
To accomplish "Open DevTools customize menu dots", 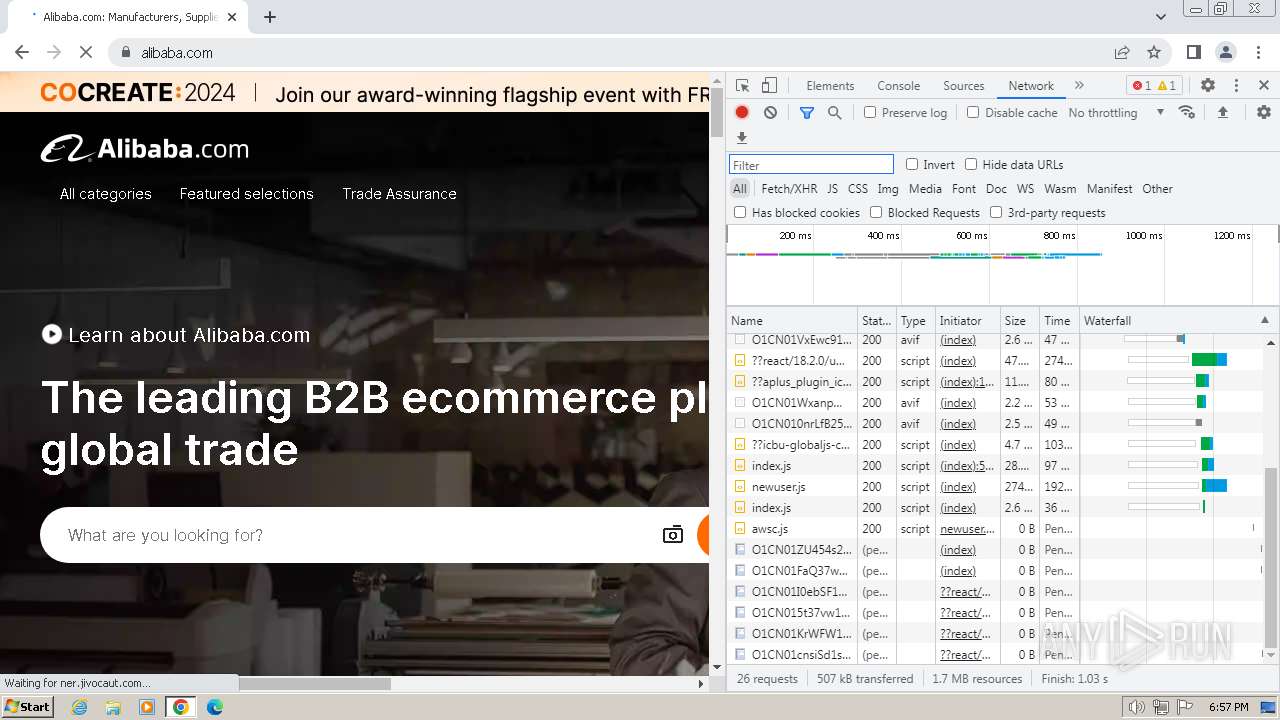I will click(1236, 86).
